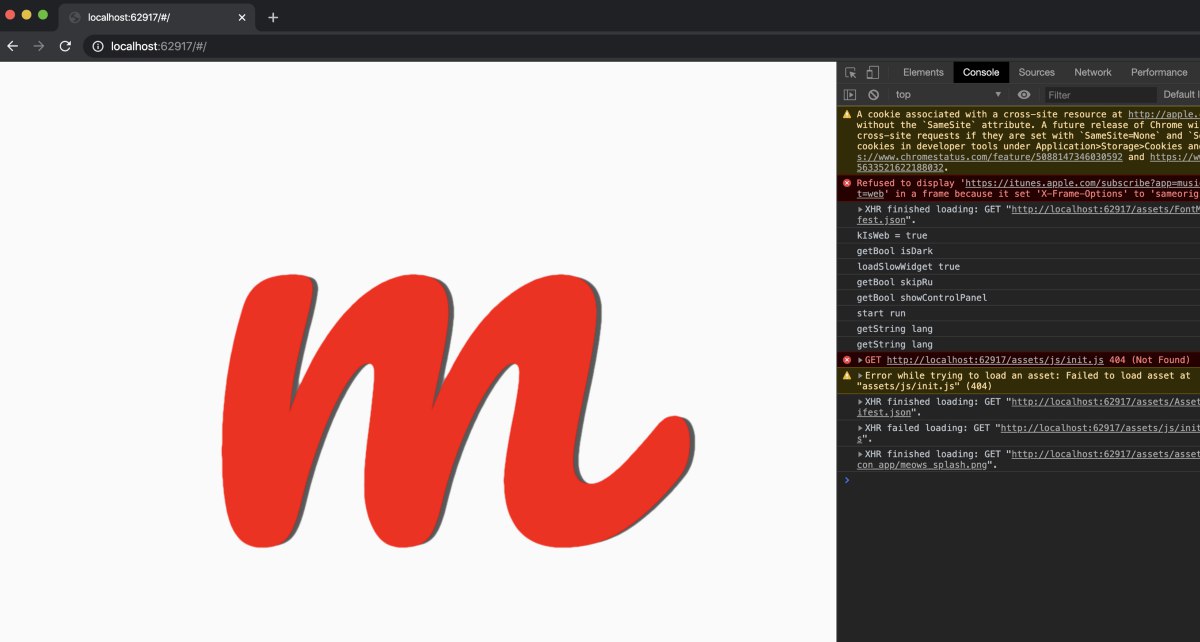1200x642 pixels.
Task: Activate the inspect element picker icon
Action: pyautogui.click(x=850, y=72)
